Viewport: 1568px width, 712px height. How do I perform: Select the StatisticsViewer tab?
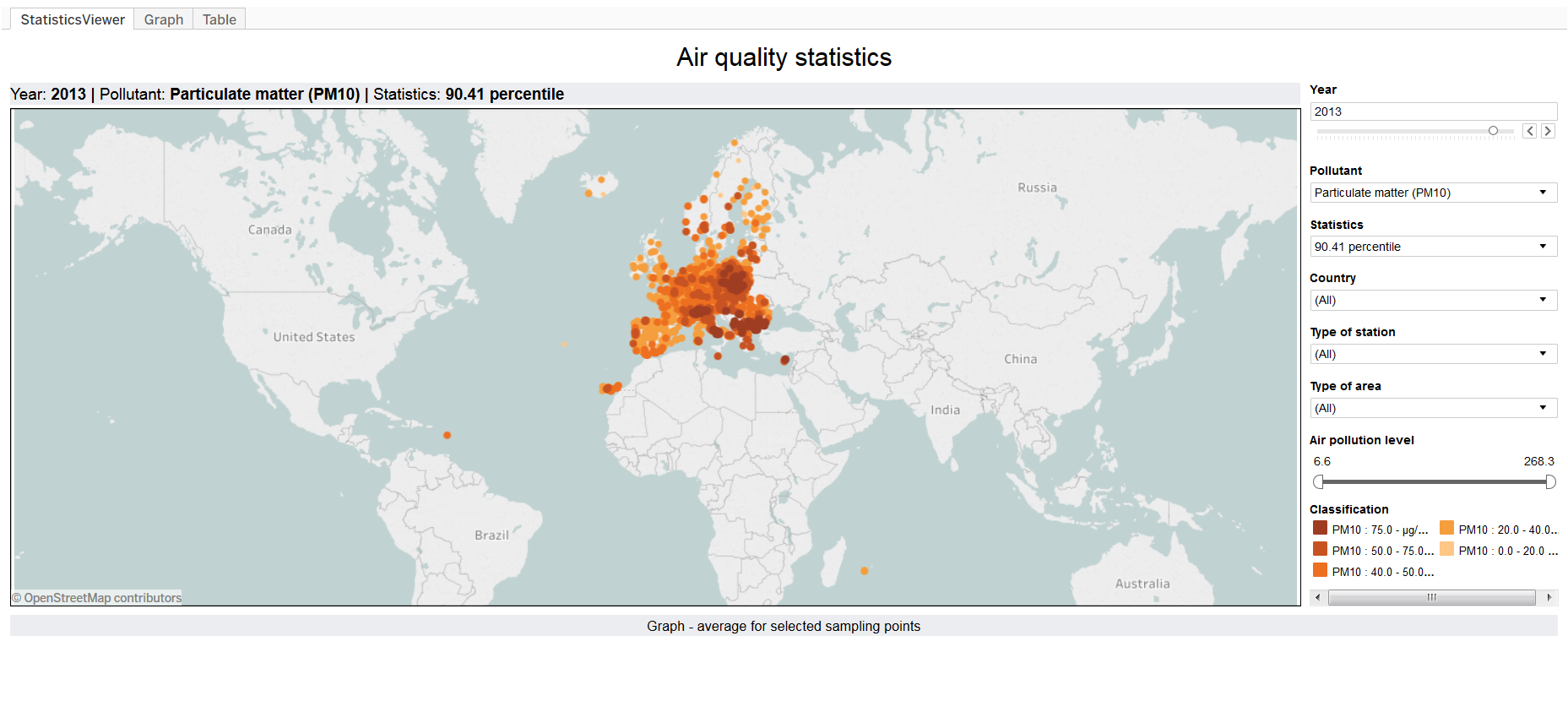[73, 19]
